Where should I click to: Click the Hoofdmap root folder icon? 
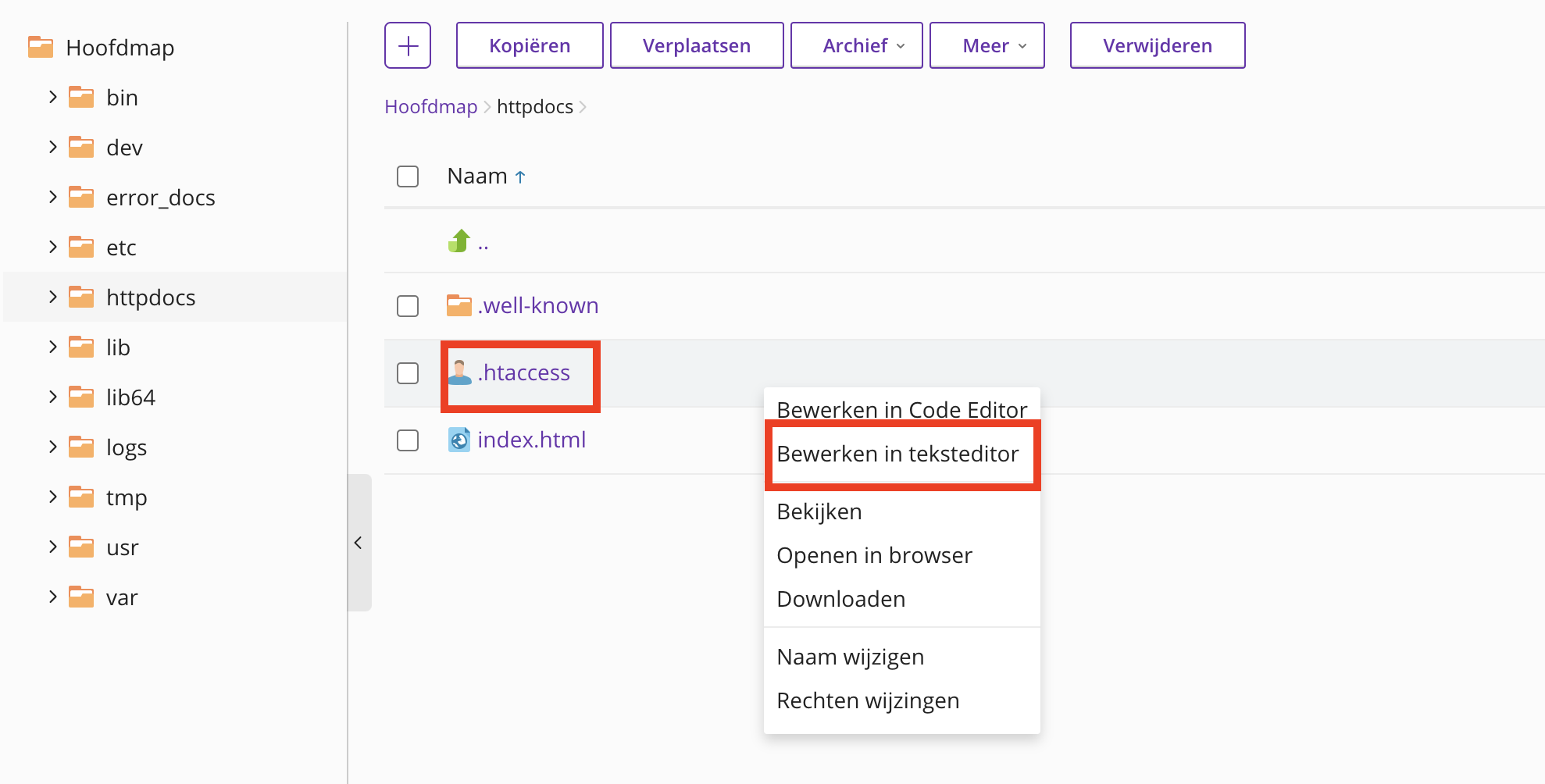click(x=41, y=48)
